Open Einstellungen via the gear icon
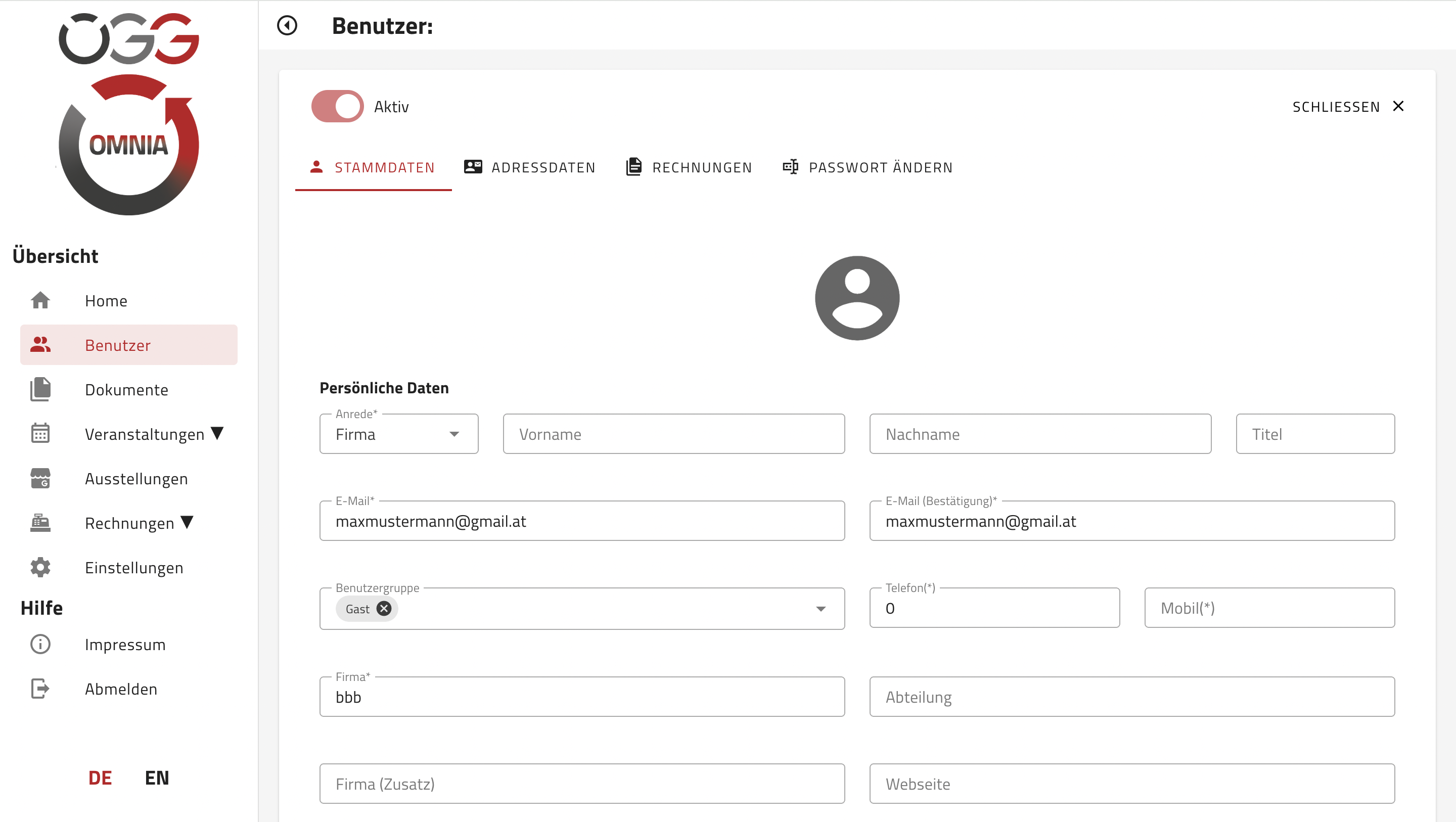 (40, 567)
